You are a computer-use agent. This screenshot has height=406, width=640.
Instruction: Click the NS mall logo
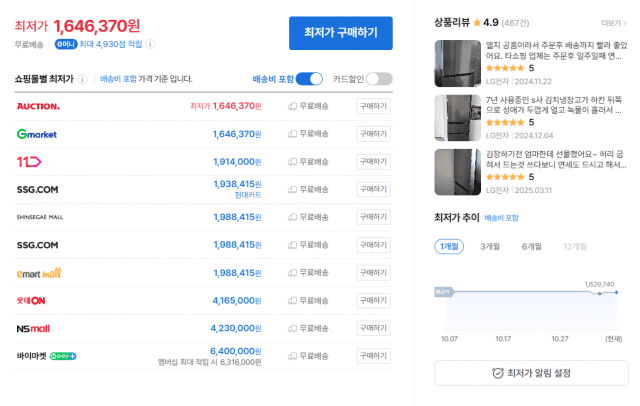[x=33, y=327]
